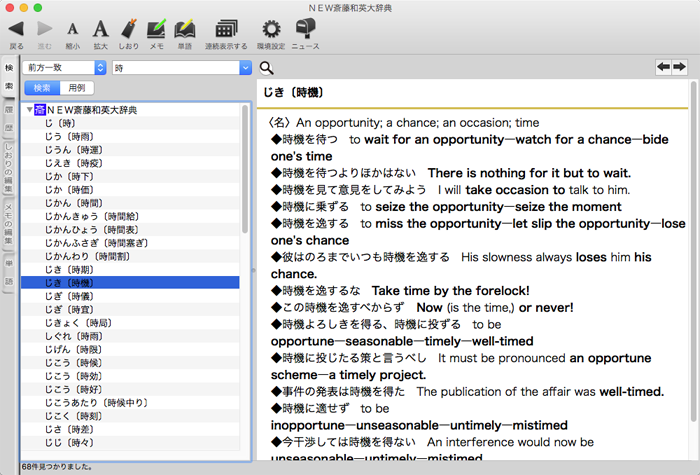Select the じぎ〔時儀〕 entry

tap(130, 296)
